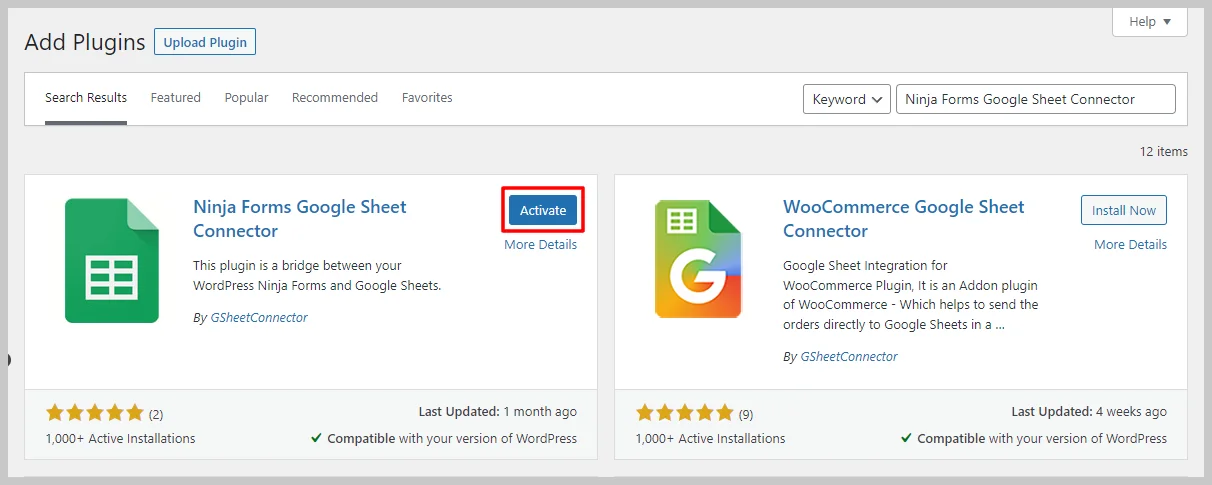Expand the Keyword search type dropdown
Image resolution: width=1212 pixels, height=485 pixels.
pyautogui.click(x=846, y=99)
